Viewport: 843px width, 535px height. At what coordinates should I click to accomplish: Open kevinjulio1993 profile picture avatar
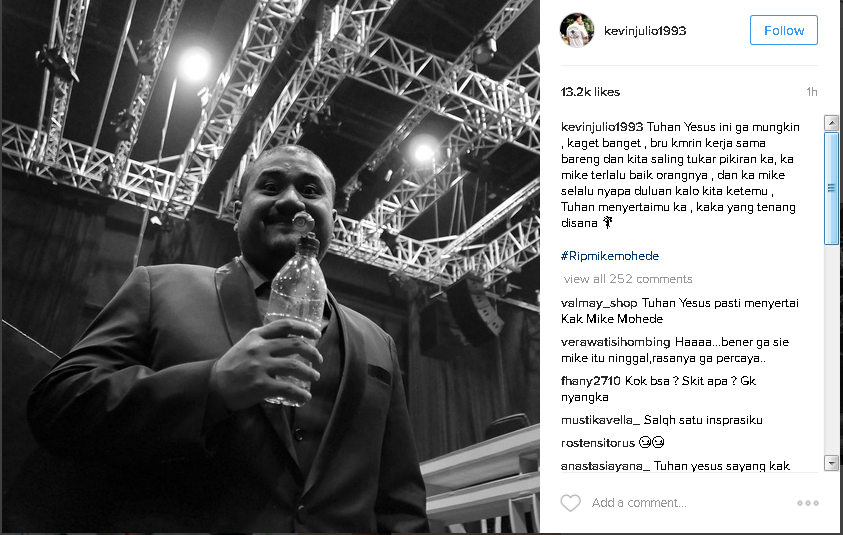(577, 31)
